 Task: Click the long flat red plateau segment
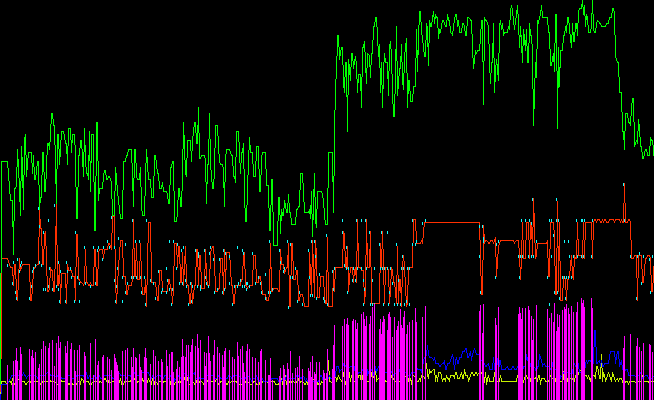coord(452,221)
